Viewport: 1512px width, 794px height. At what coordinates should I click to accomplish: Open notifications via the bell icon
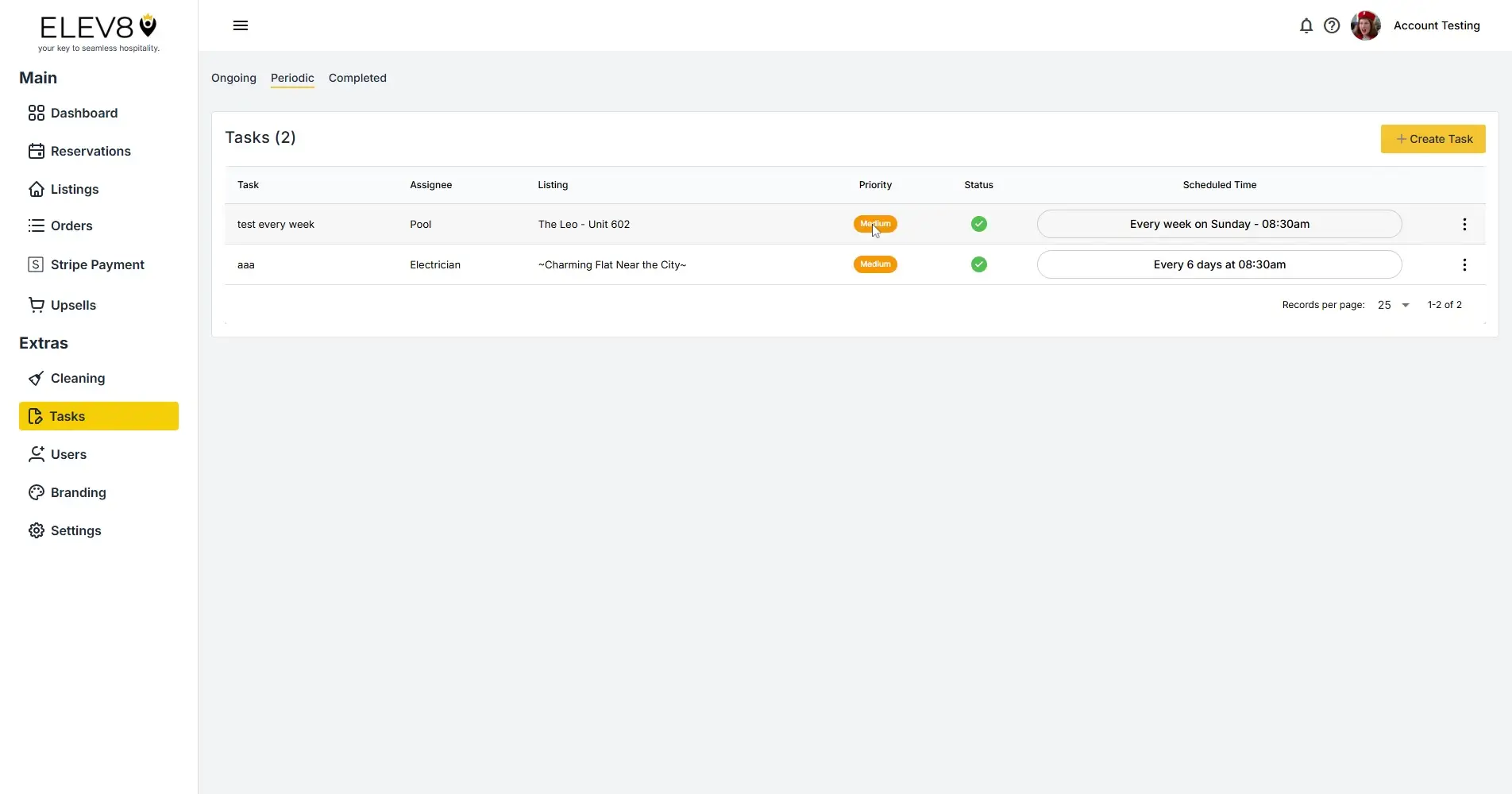(1306, 25)
